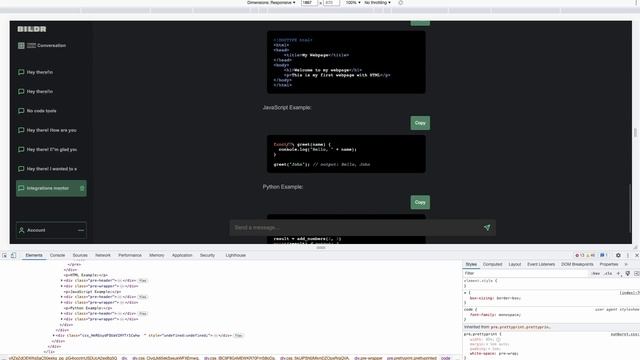The height and width of the screenshot is (360, 640).
Task: Click the viewport height field
Action: coord(331,2)
